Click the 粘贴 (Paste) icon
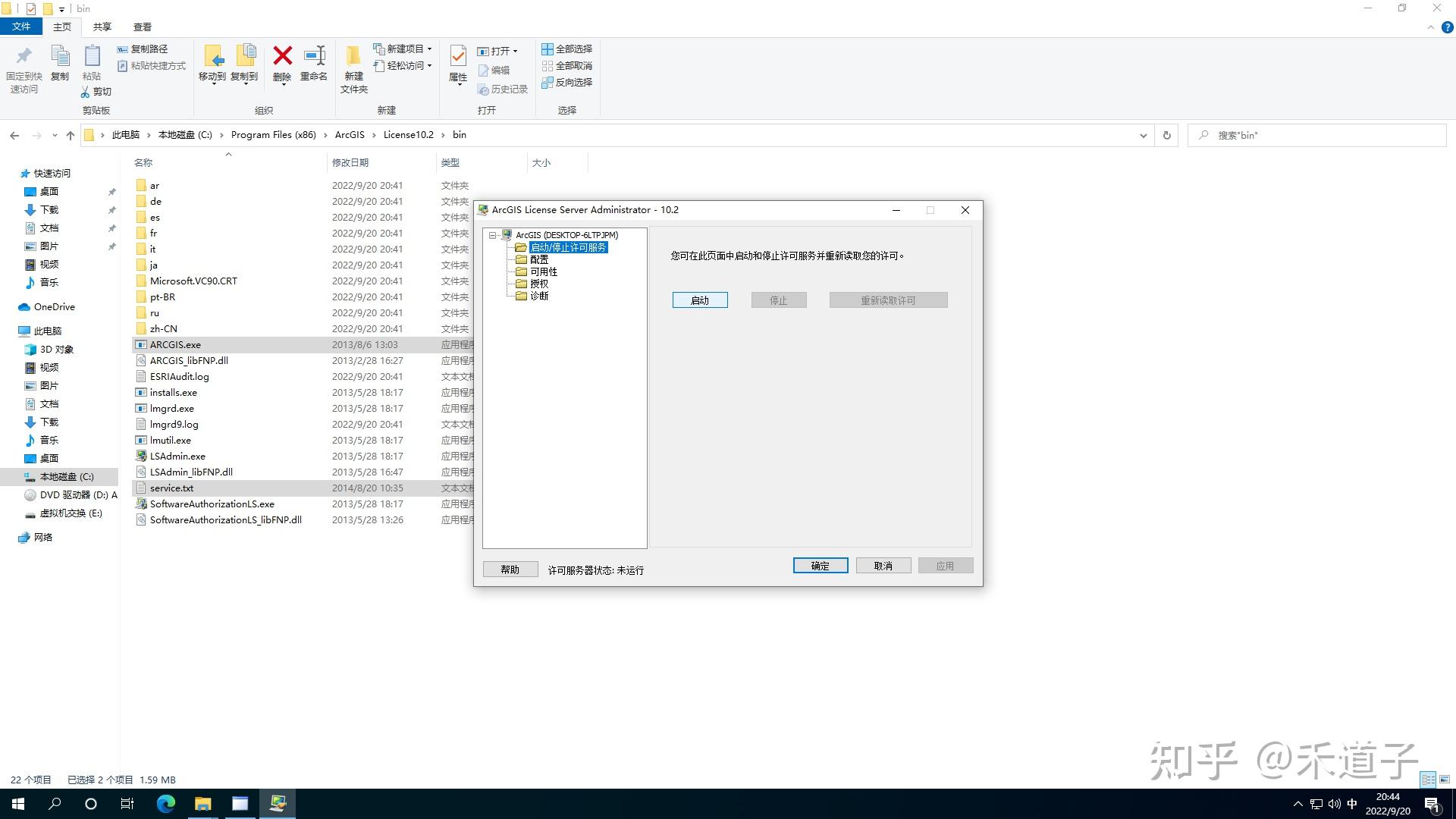The height and width of the screenshot is (819, 1456). click(92, 64)
